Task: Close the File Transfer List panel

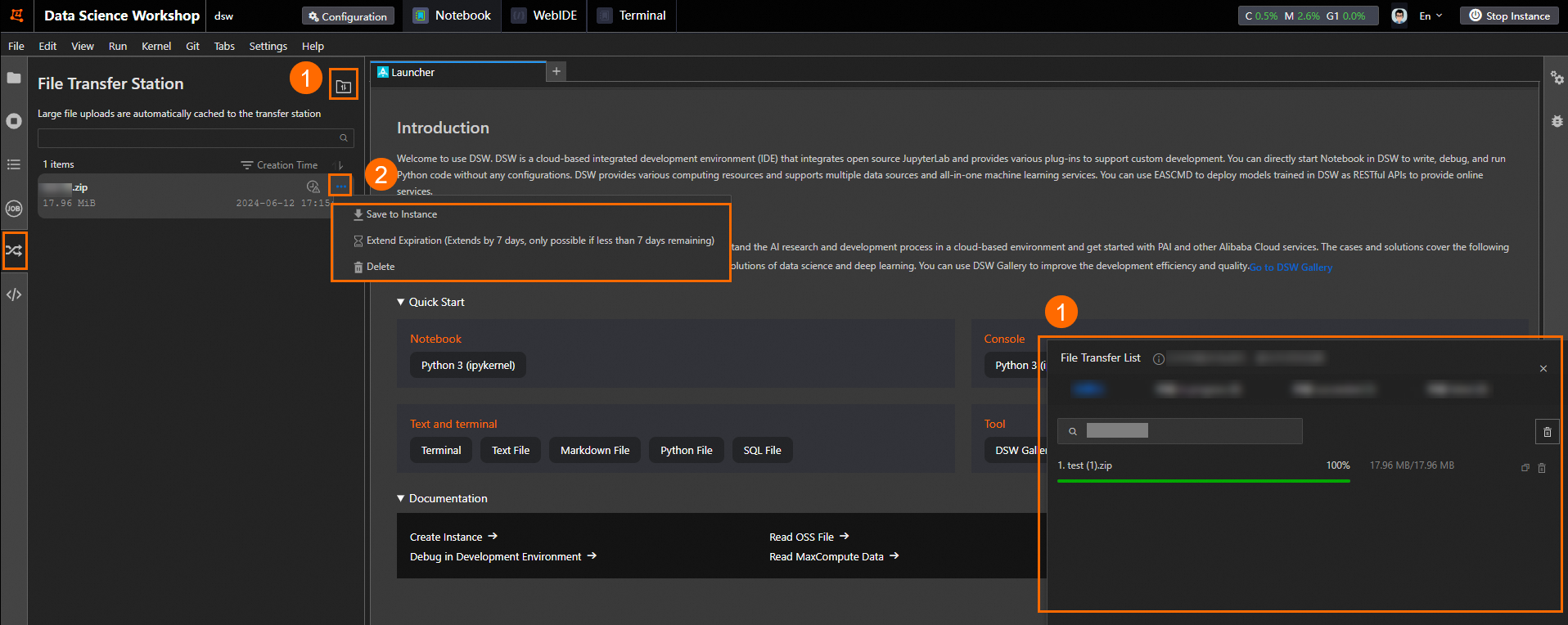Action: (1543, 369)
